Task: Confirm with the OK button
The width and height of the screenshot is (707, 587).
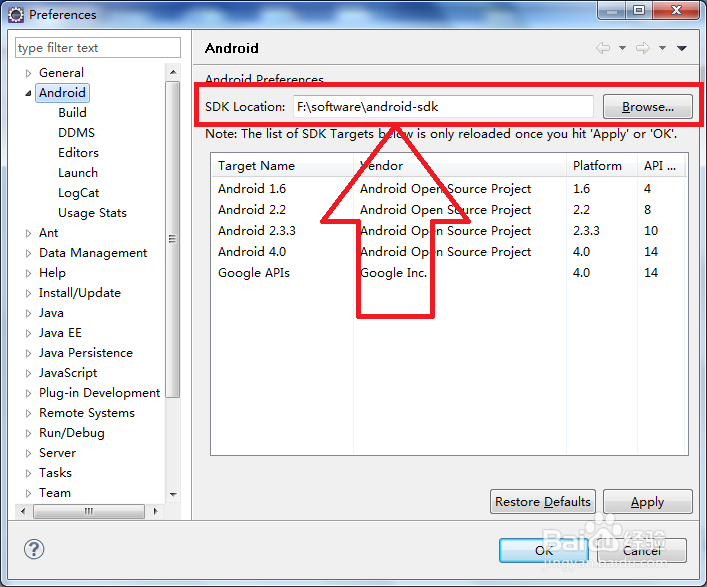Action: (544, 550)
